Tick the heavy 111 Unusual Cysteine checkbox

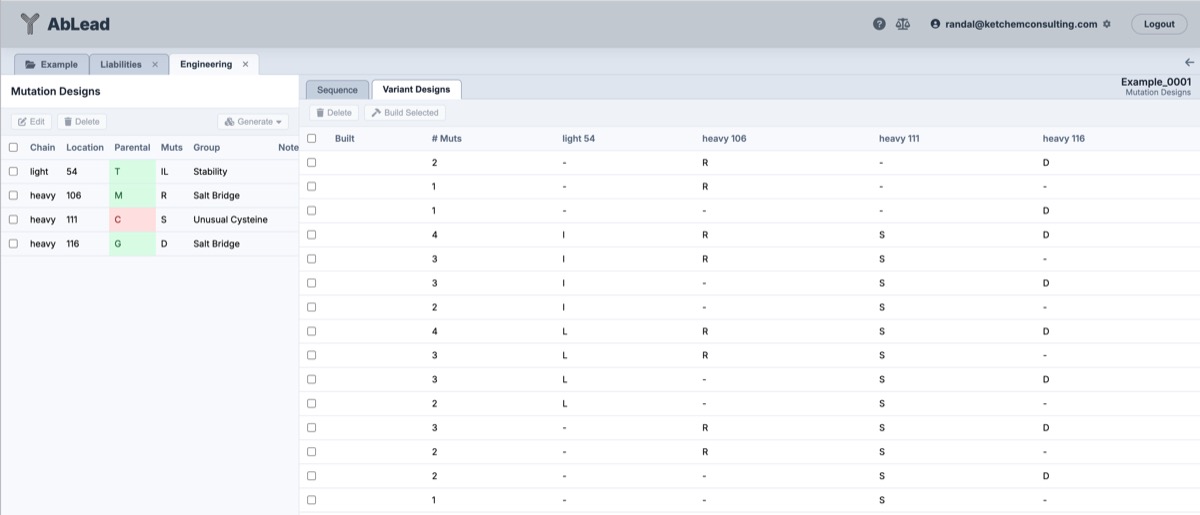pyautogui.click(x=14, y=220)
